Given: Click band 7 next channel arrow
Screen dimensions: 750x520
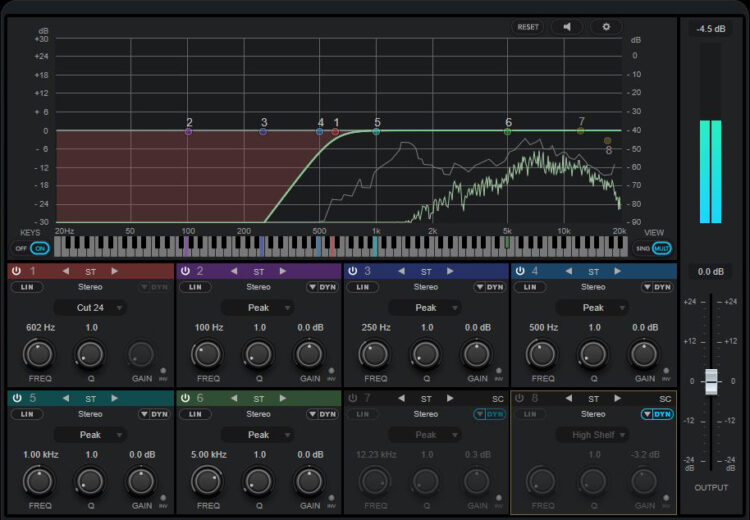Looking at the screenshot, I should pyautogui.click(x=450, y=398).
